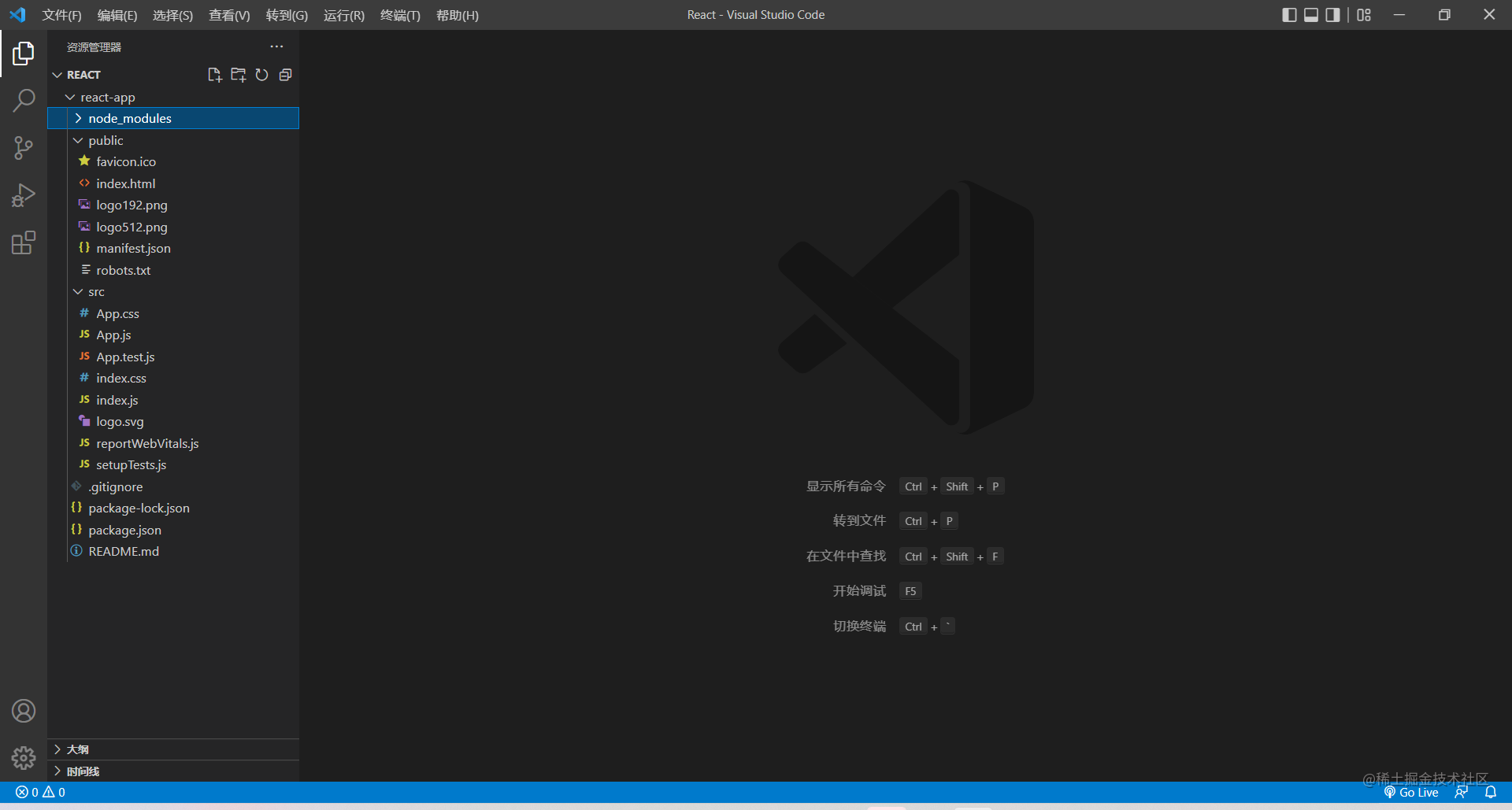Click the New Folder icon in explorer
Screen dimensions: 1512x810
click(238, 75)
